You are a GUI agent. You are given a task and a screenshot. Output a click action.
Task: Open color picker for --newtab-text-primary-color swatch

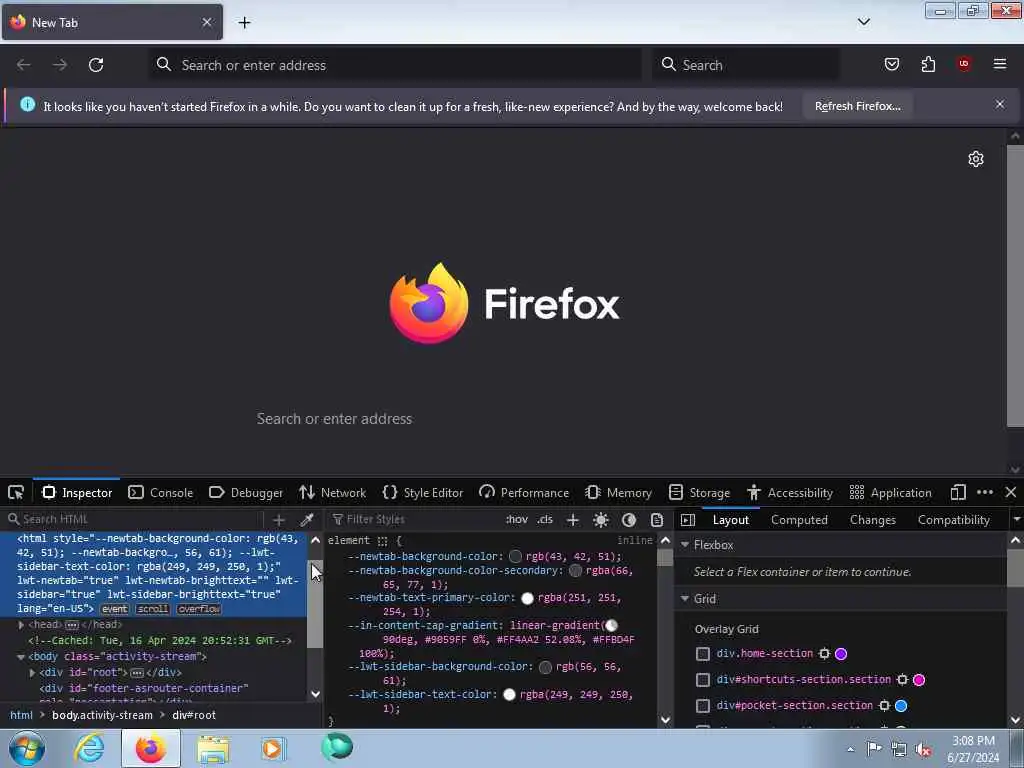527,598
